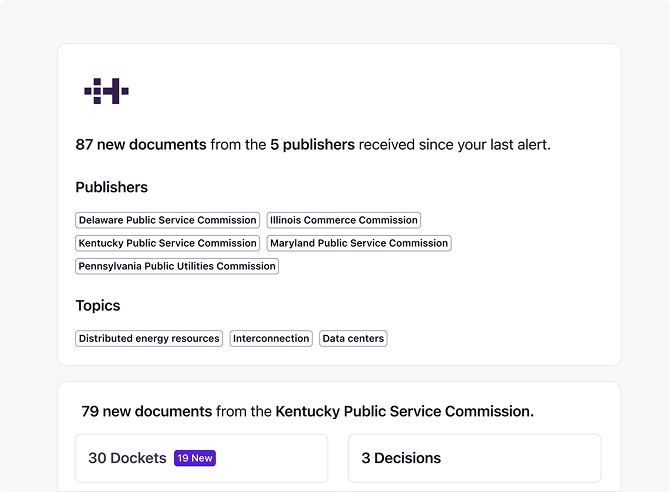
Task: Click 'Kentucky Public Service Commission.' in the heading
Action: pos(405,411)
